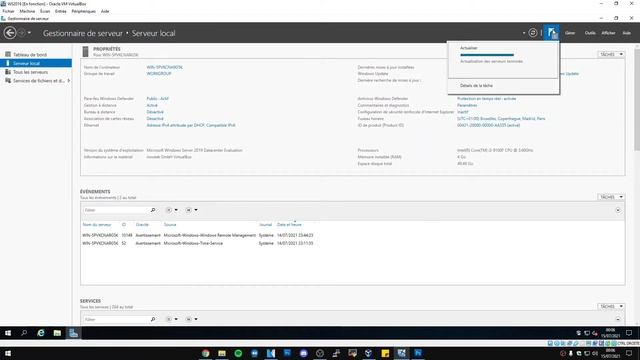Image resolution: width=640 pixels, height=360 pixels.
Task: Open the navigation history dropdown beside the arrows
Action: pyautogui.click(x=29, y=33)
